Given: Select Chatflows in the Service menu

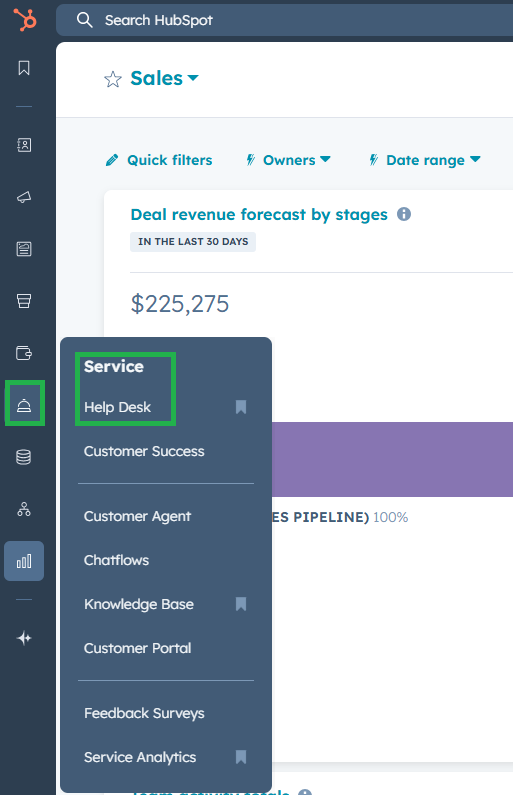Looking at the screenshot, I should pos(117,560).
